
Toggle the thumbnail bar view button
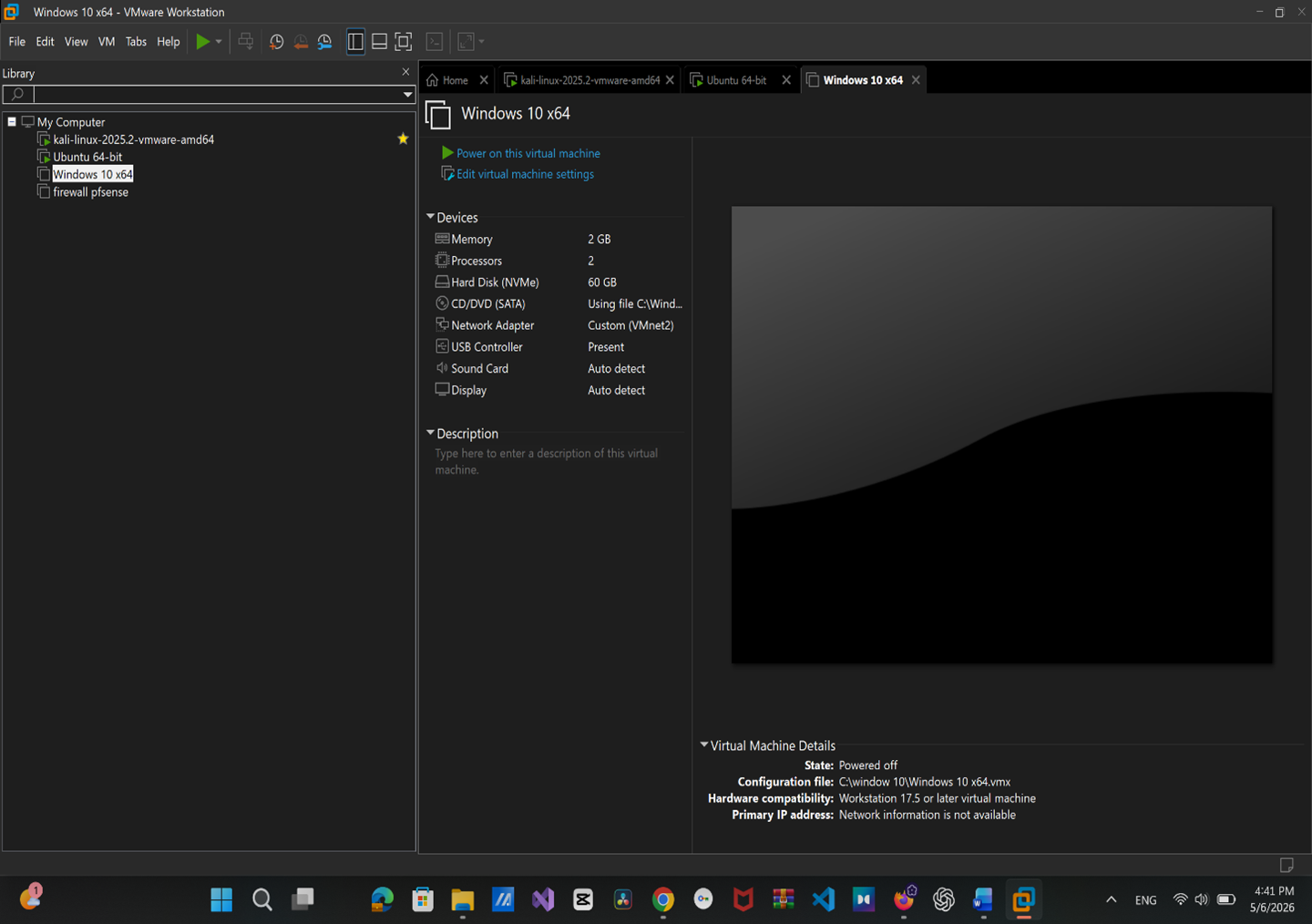click(x=379, y=42)
